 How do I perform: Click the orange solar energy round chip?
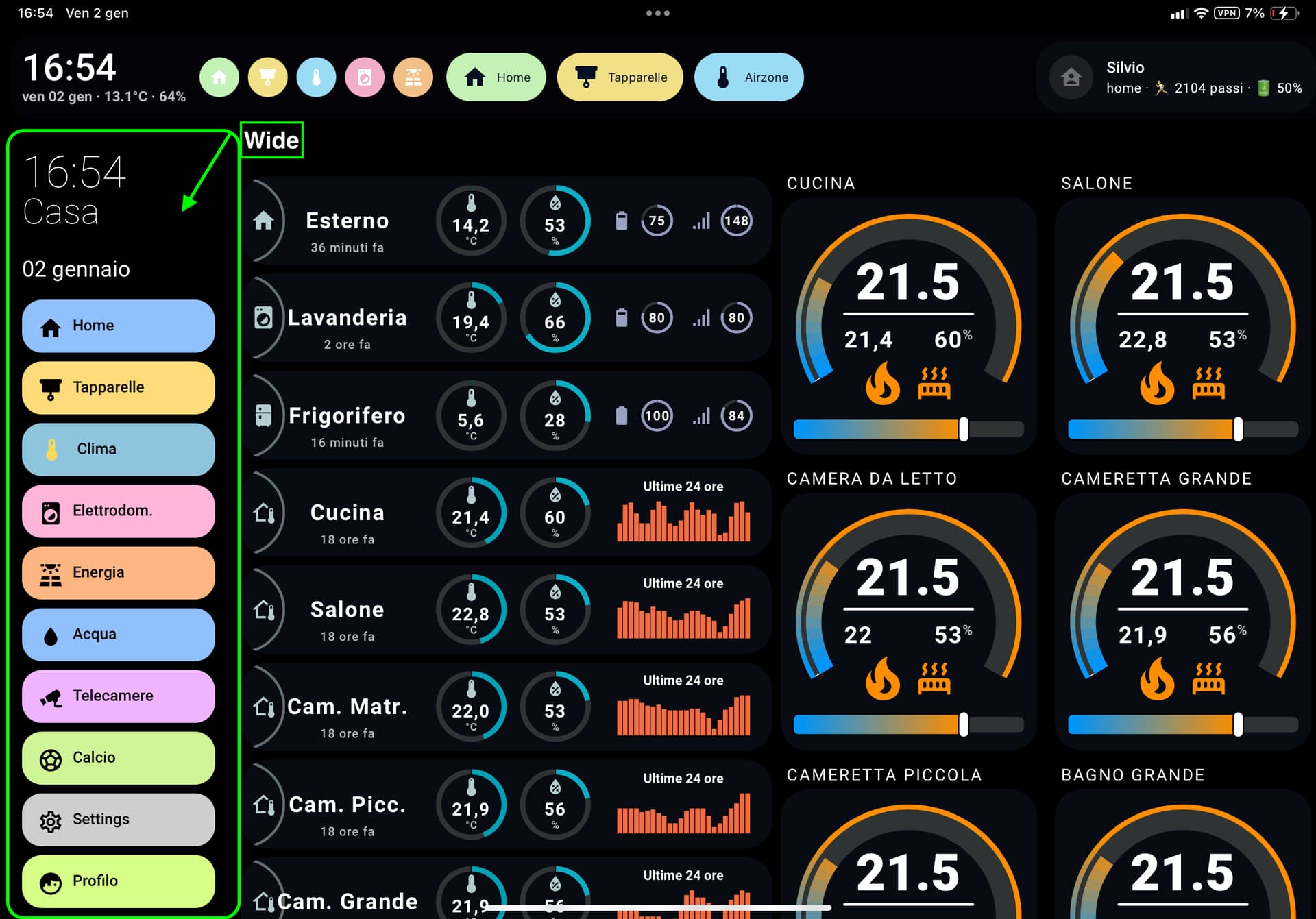[413, 77]
